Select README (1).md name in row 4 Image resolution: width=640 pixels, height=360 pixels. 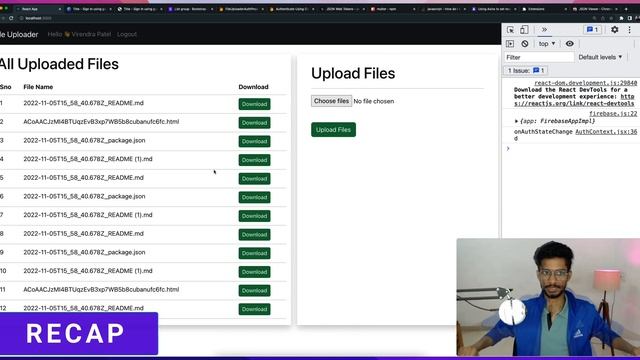click(88, 159)
